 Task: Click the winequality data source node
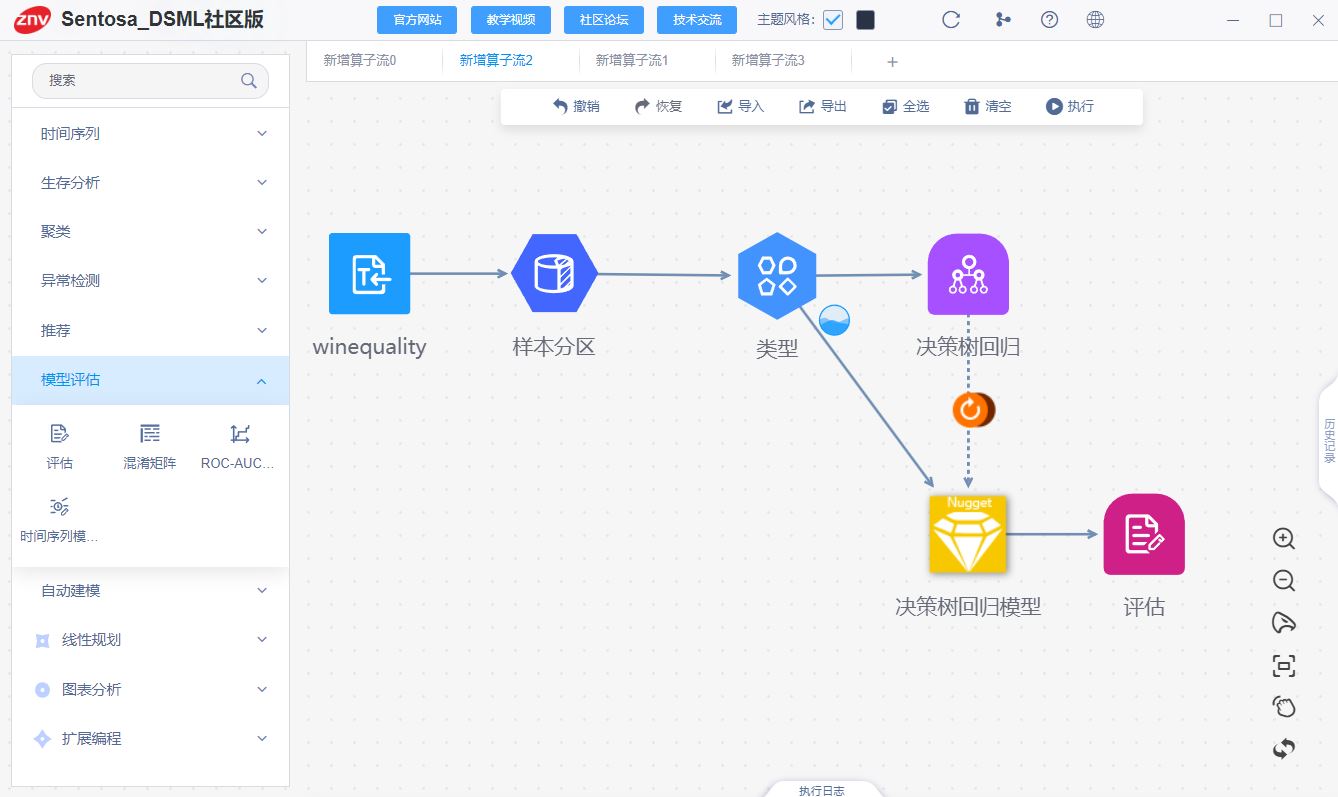pyautogui.click(x=369, y=273)
